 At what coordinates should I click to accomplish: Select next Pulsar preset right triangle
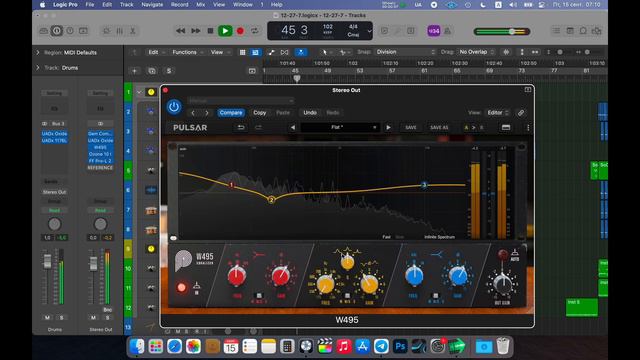coord(388,128)
